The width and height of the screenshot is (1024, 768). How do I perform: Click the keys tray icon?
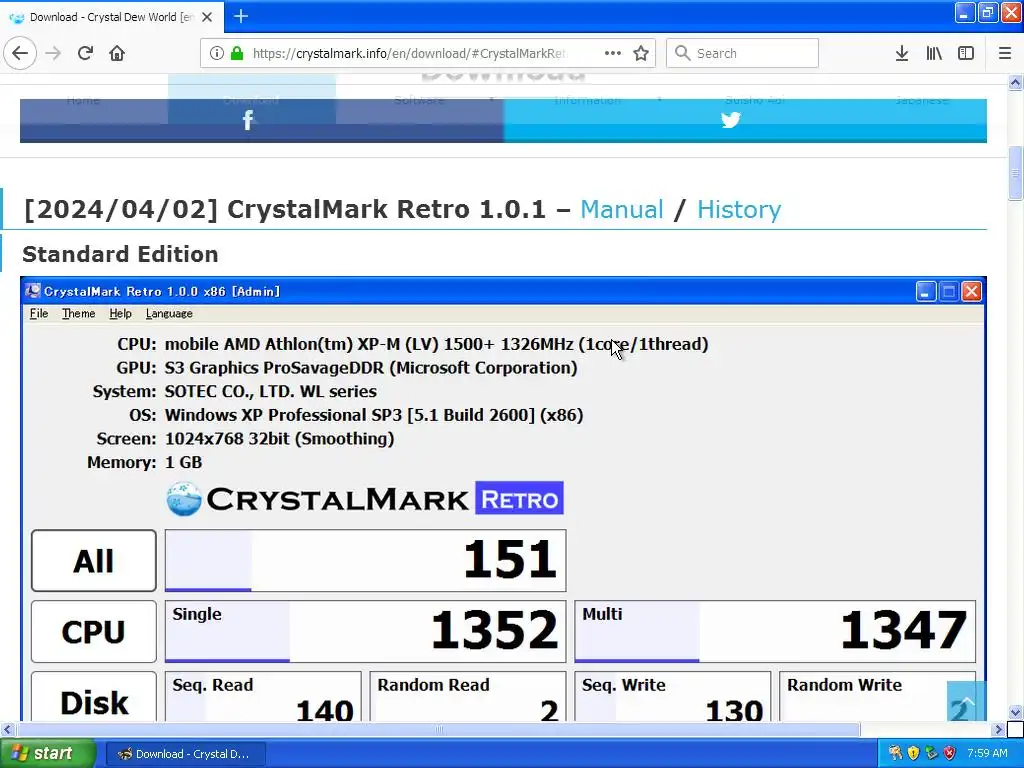[x=895, y=753]
